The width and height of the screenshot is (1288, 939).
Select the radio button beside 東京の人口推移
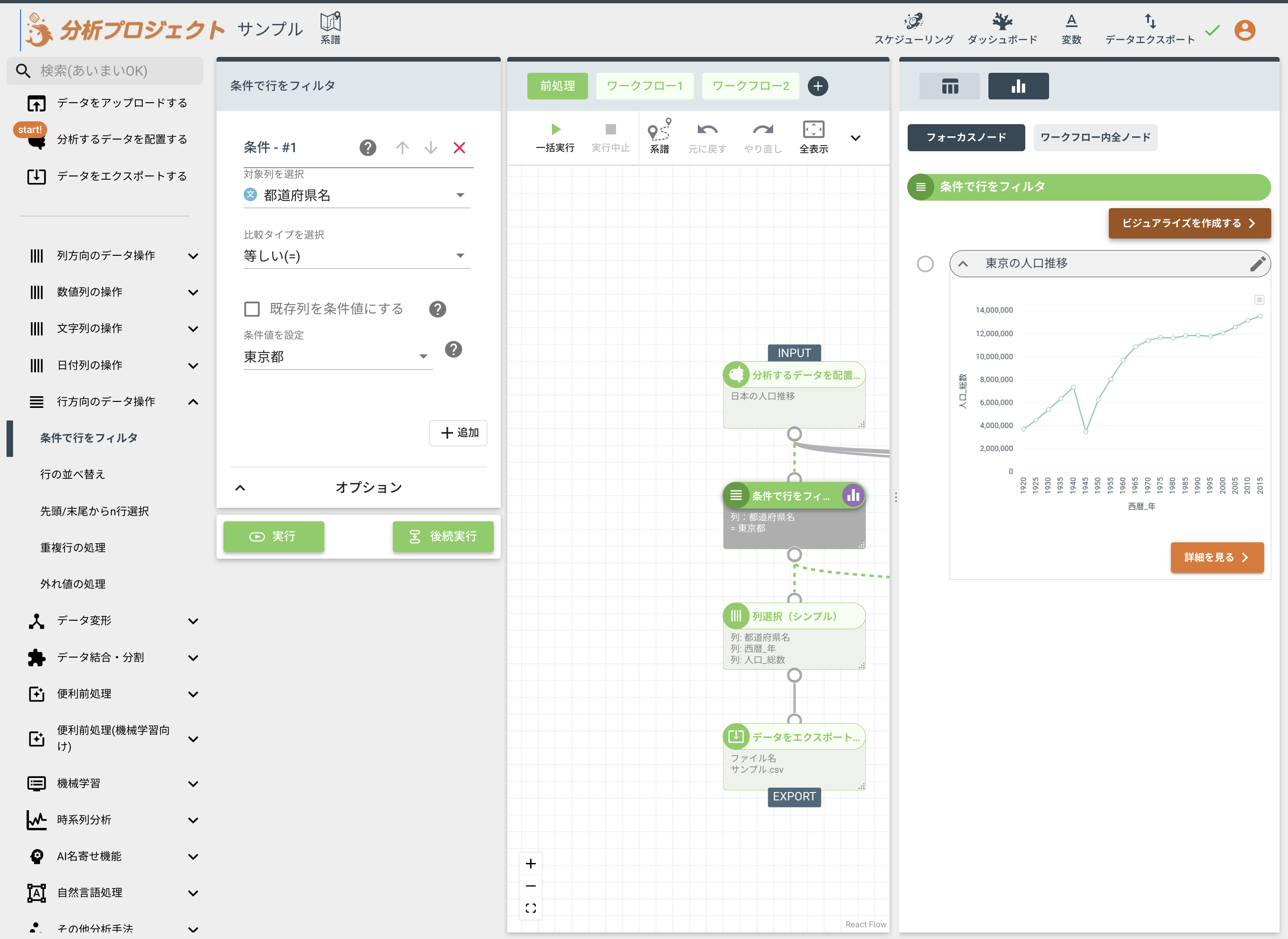point(925,264)
